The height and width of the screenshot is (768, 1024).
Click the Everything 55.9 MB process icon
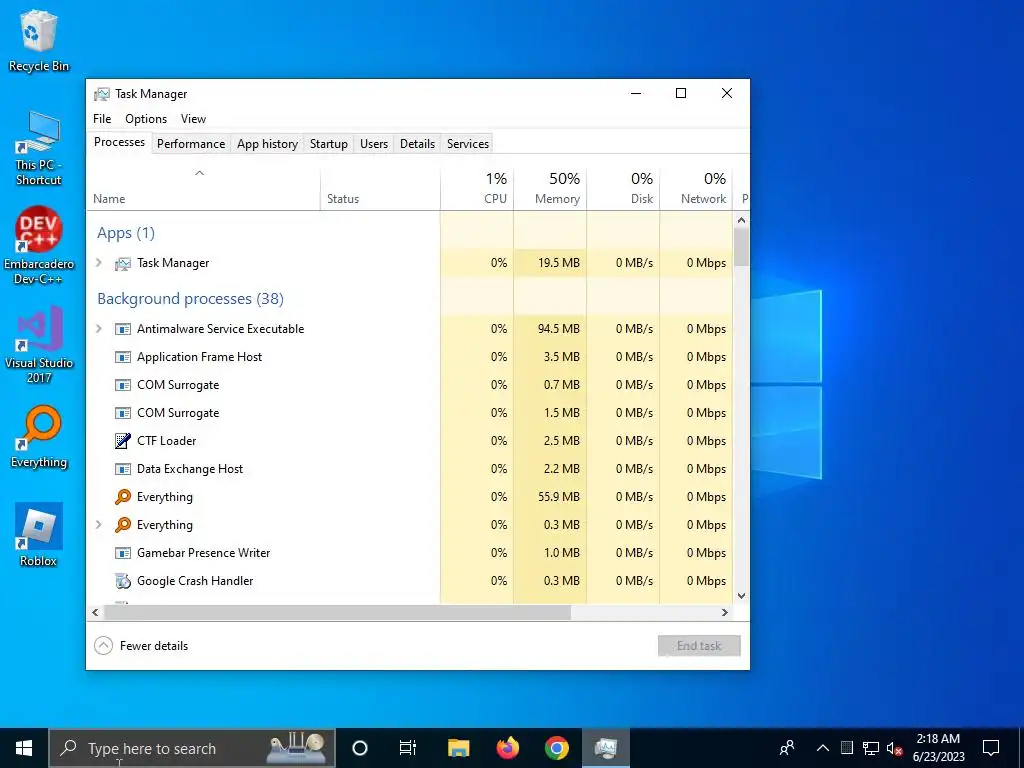(123, 497)
